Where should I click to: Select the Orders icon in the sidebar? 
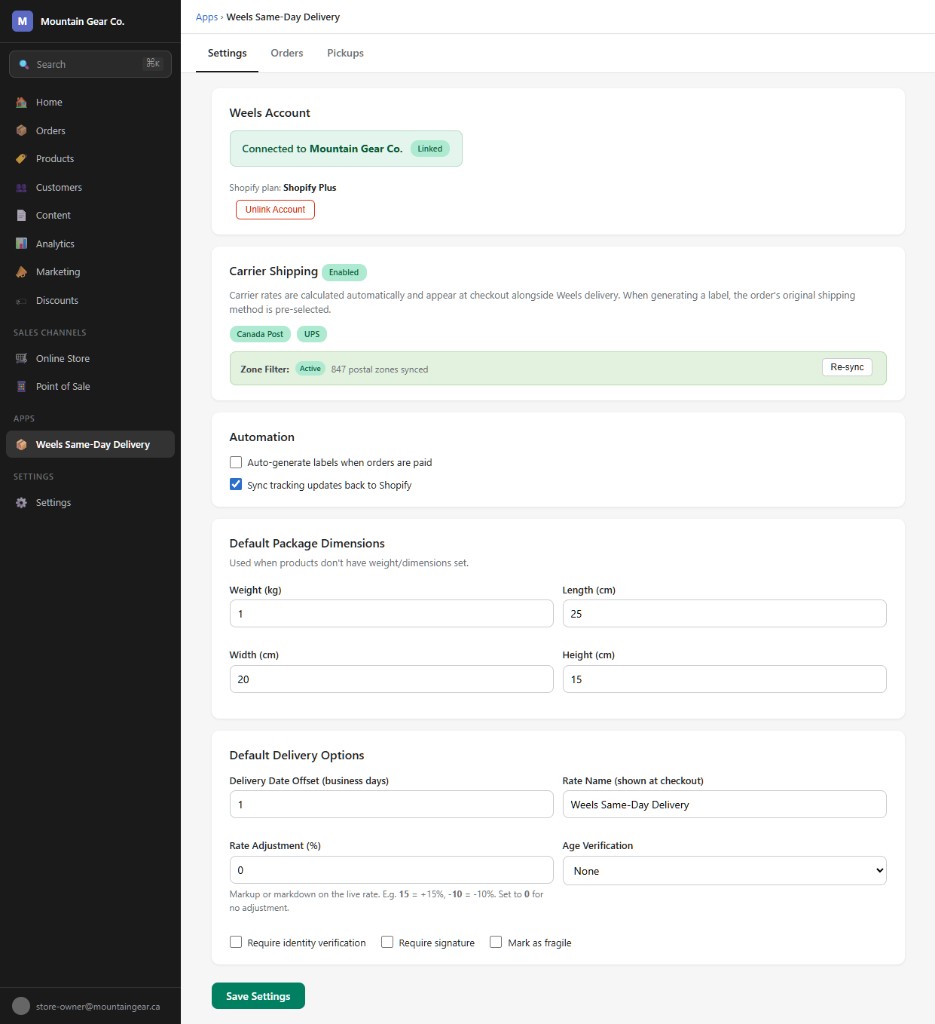point(22,130)
